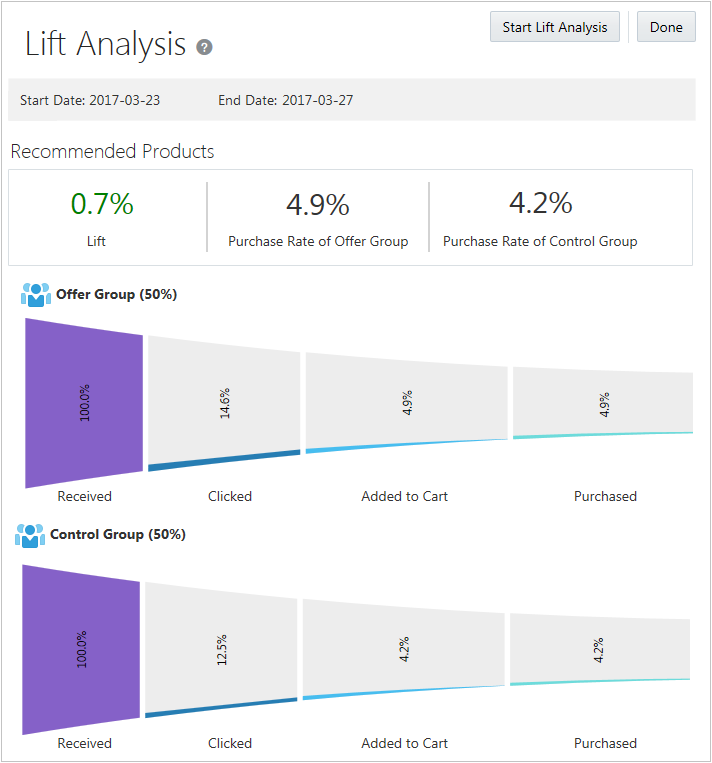Click the Done button

pyautogui.click(x=666, y=27)
